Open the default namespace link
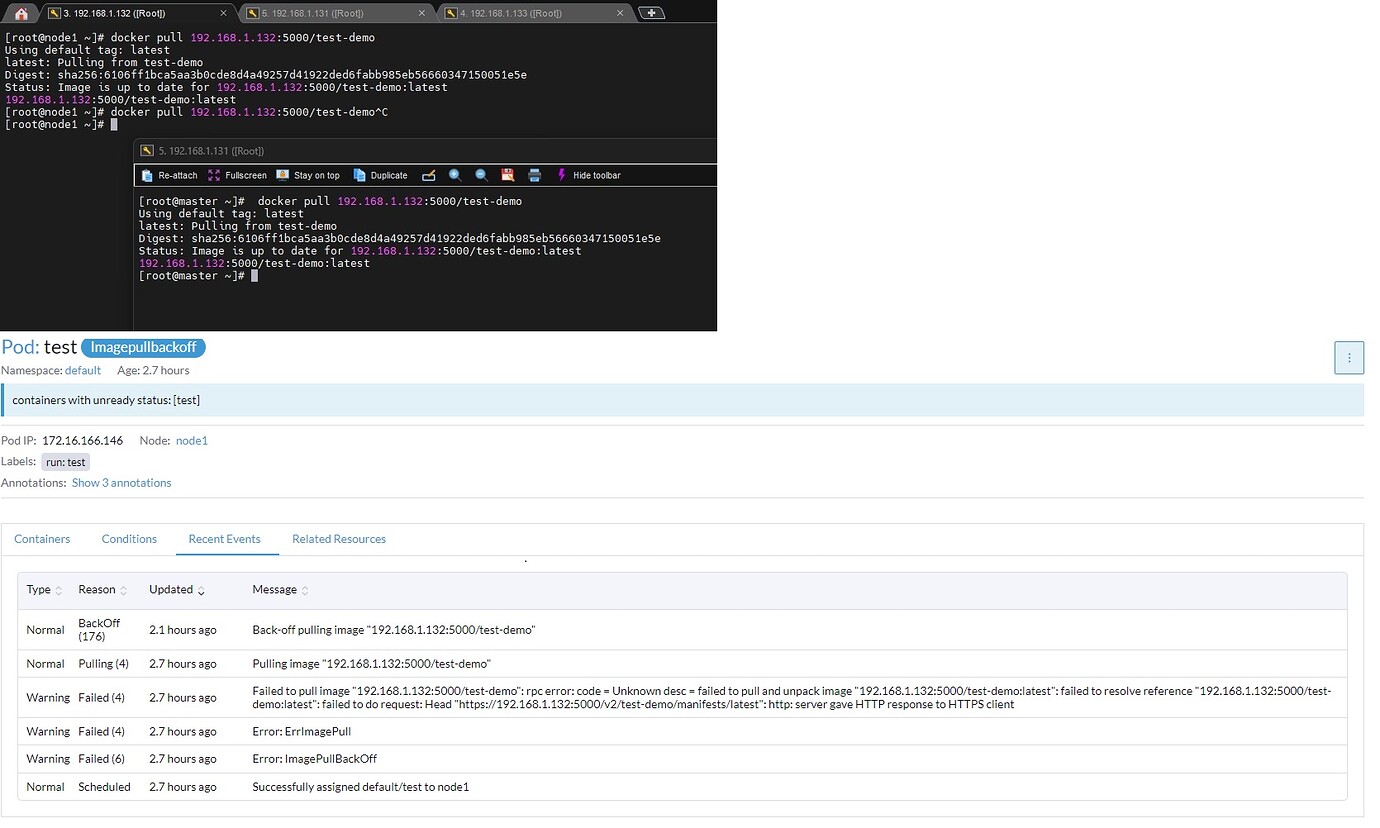1380x828 pixels. [83, 370]
